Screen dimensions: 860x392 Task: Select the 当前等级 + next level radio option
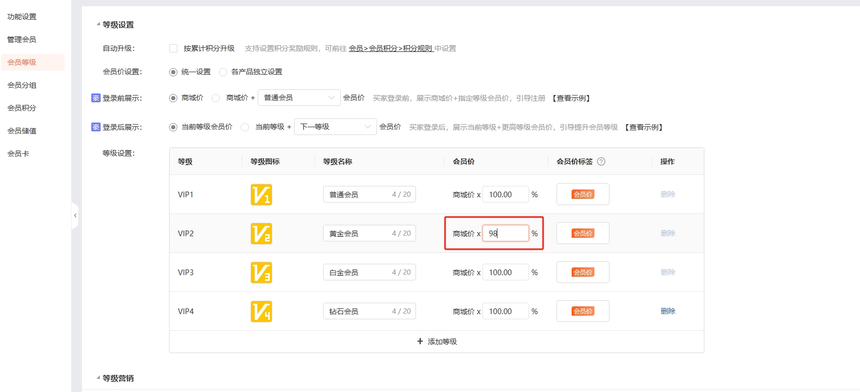click(245, 127)
